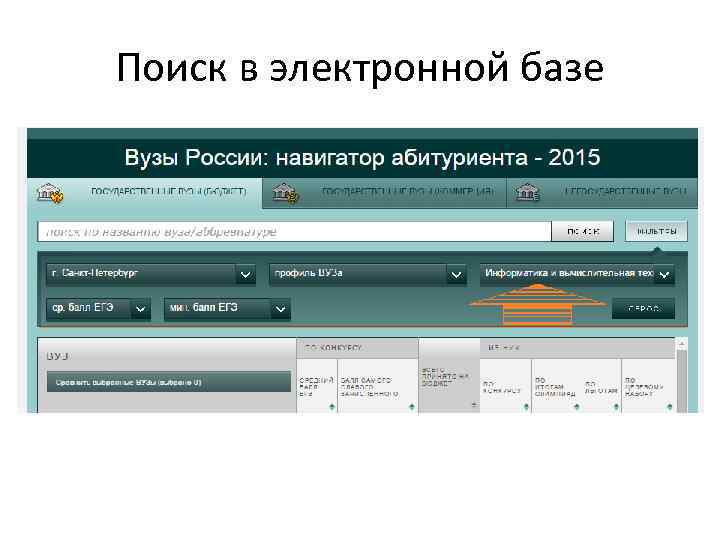Click the table scrollbar up arrow
720x540 pixels.
(x=682, y=344)
